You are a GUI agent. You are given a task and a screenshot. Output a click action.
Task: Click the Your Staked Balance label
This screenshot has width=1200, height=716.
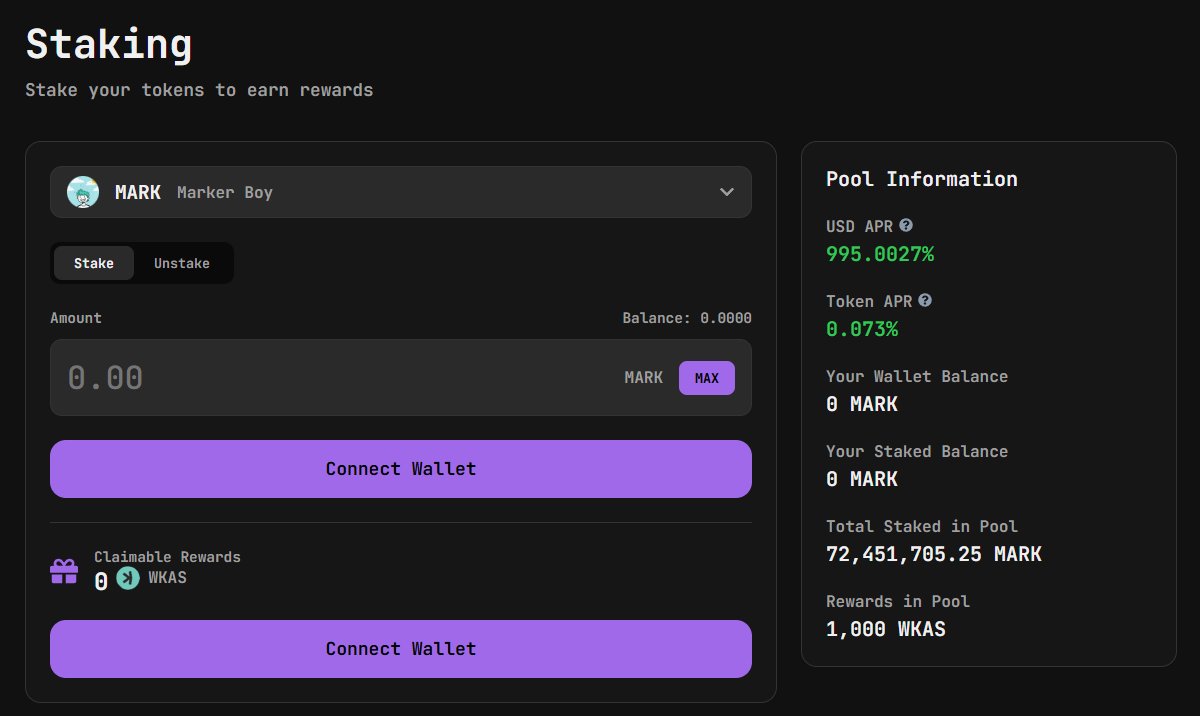917,452
